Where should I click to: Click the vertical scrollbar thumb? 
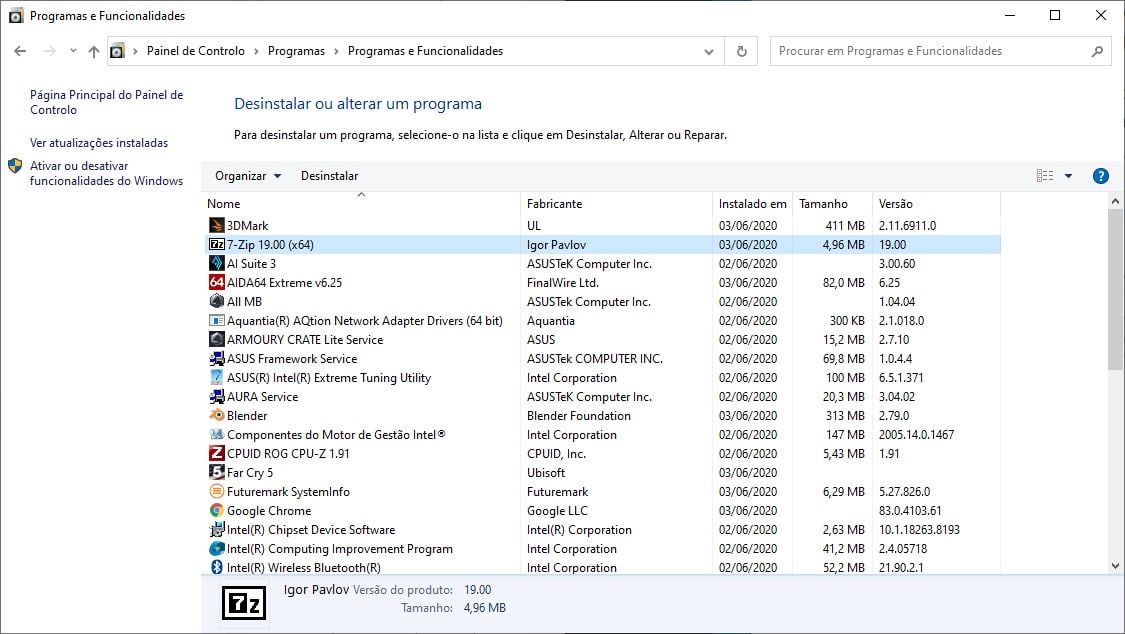point(1115,290)
